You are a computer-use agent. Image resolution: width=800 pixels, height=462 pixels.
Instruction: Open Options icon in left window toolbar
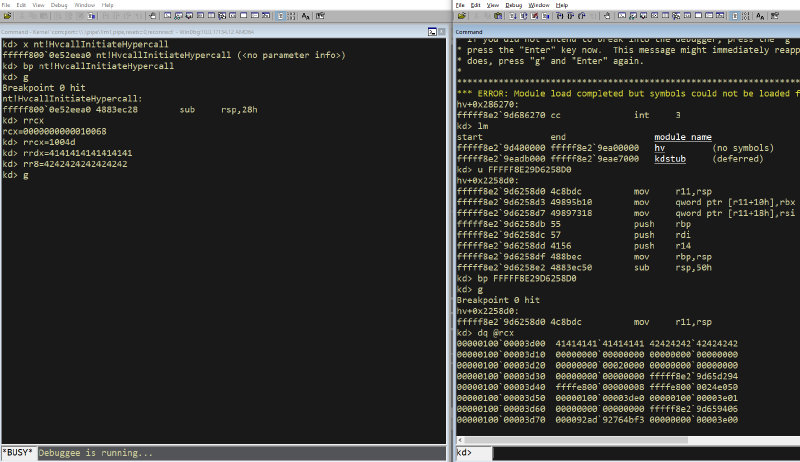pos(320,17)
